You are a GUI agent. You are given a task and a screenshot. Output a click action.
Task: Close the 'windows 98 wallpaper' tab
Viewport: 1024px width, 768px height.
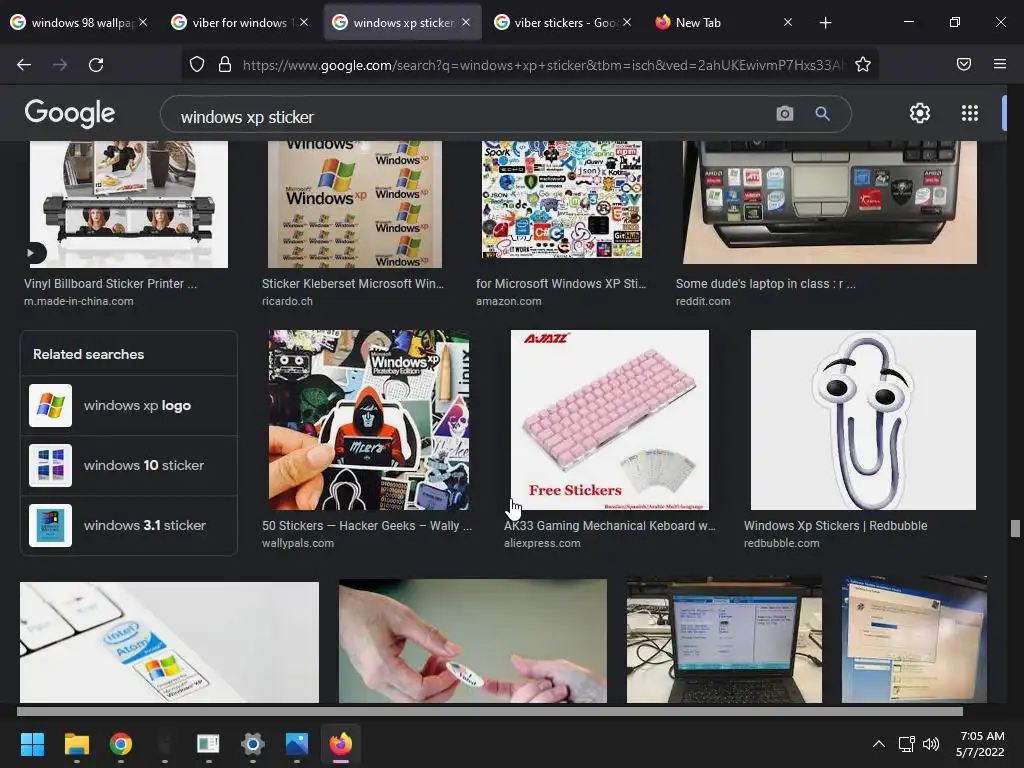click(x=143, y=22)
